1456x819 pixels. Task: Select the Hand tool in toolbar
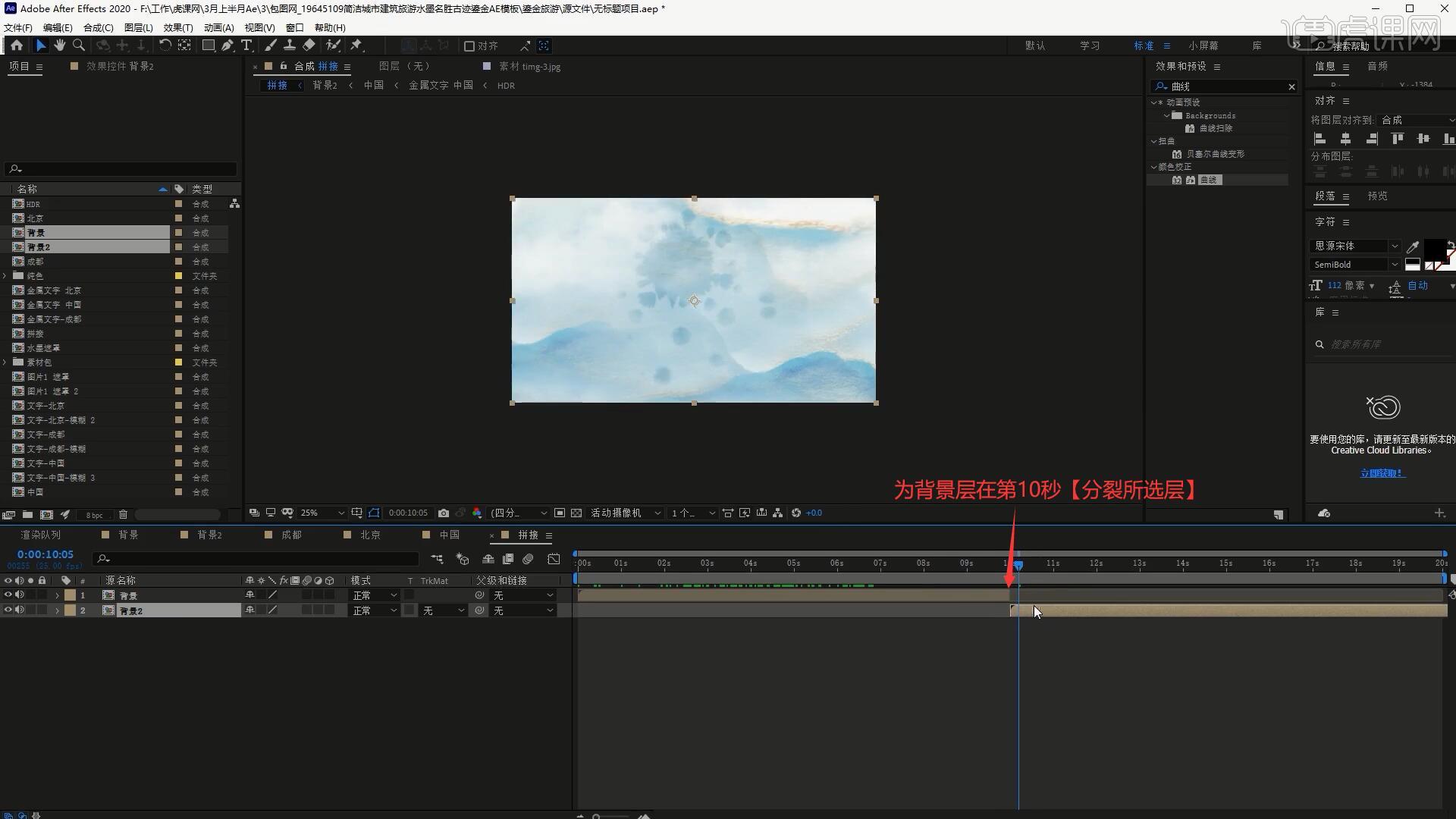coord(59,45)
